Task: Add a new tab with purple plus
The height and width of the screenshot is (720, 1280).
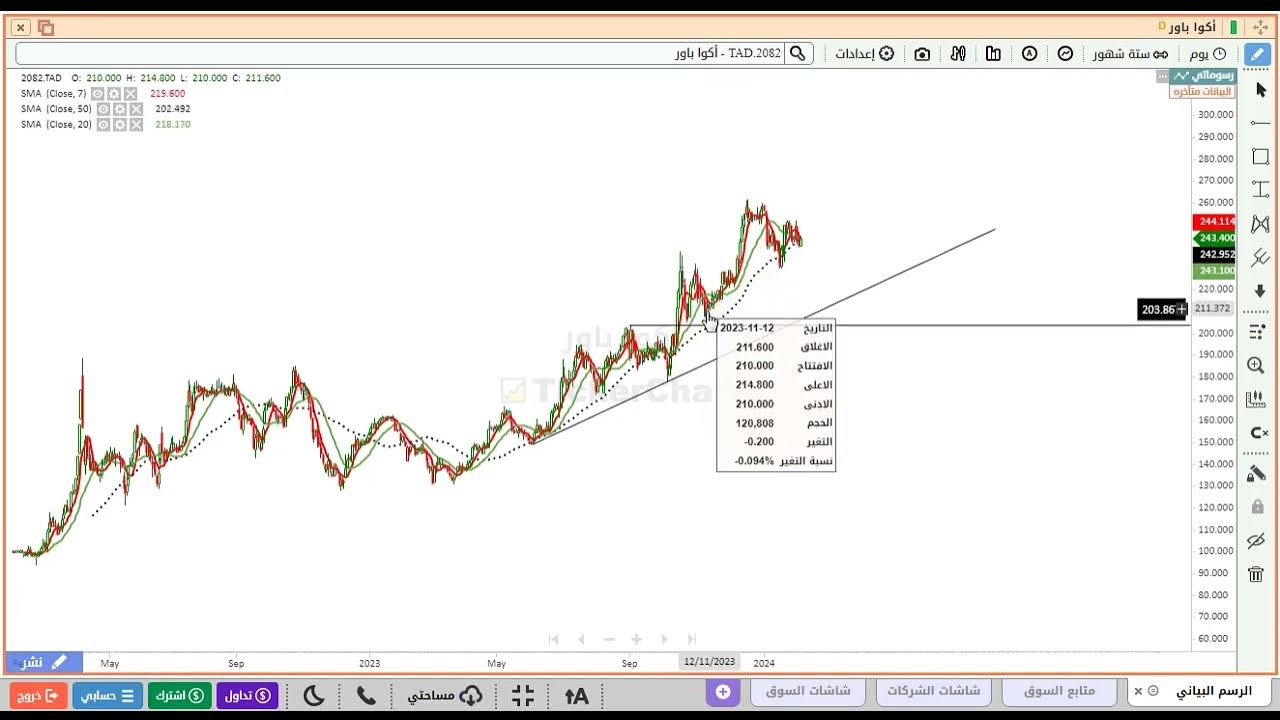Action: point(722,692)
